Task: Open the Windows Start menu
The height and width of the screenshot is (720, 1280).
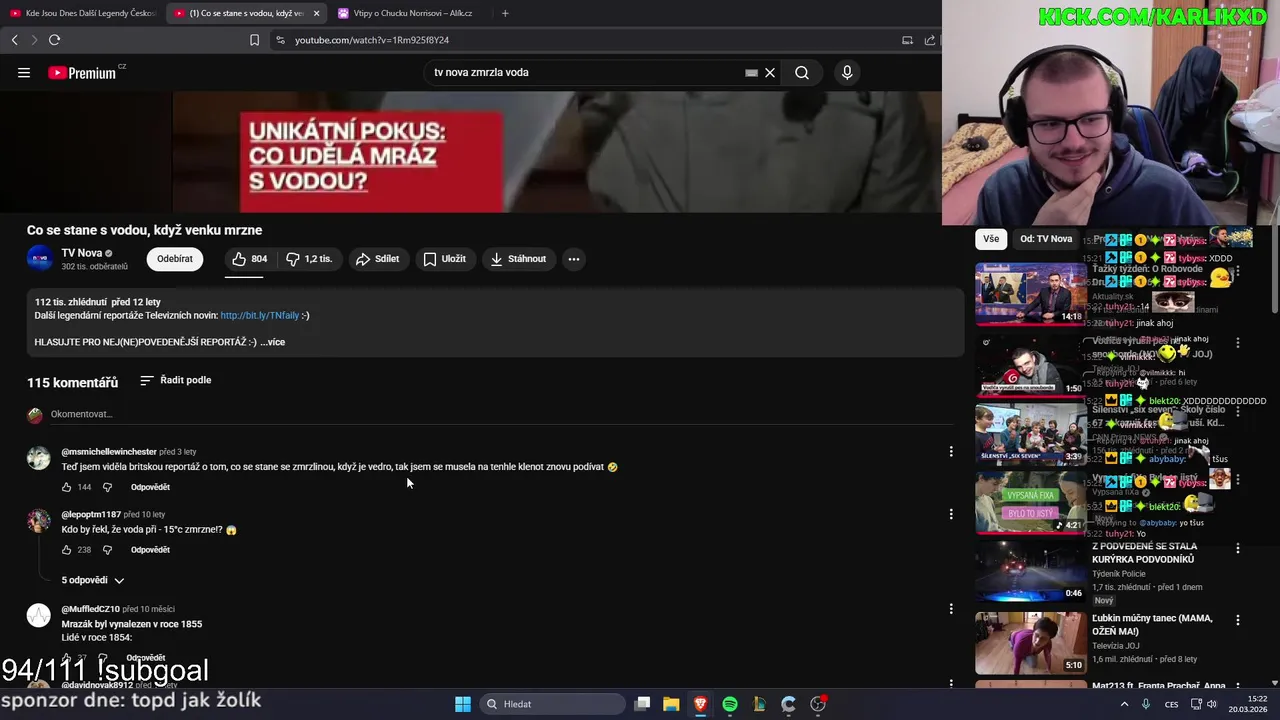Action: coord(463,704)
